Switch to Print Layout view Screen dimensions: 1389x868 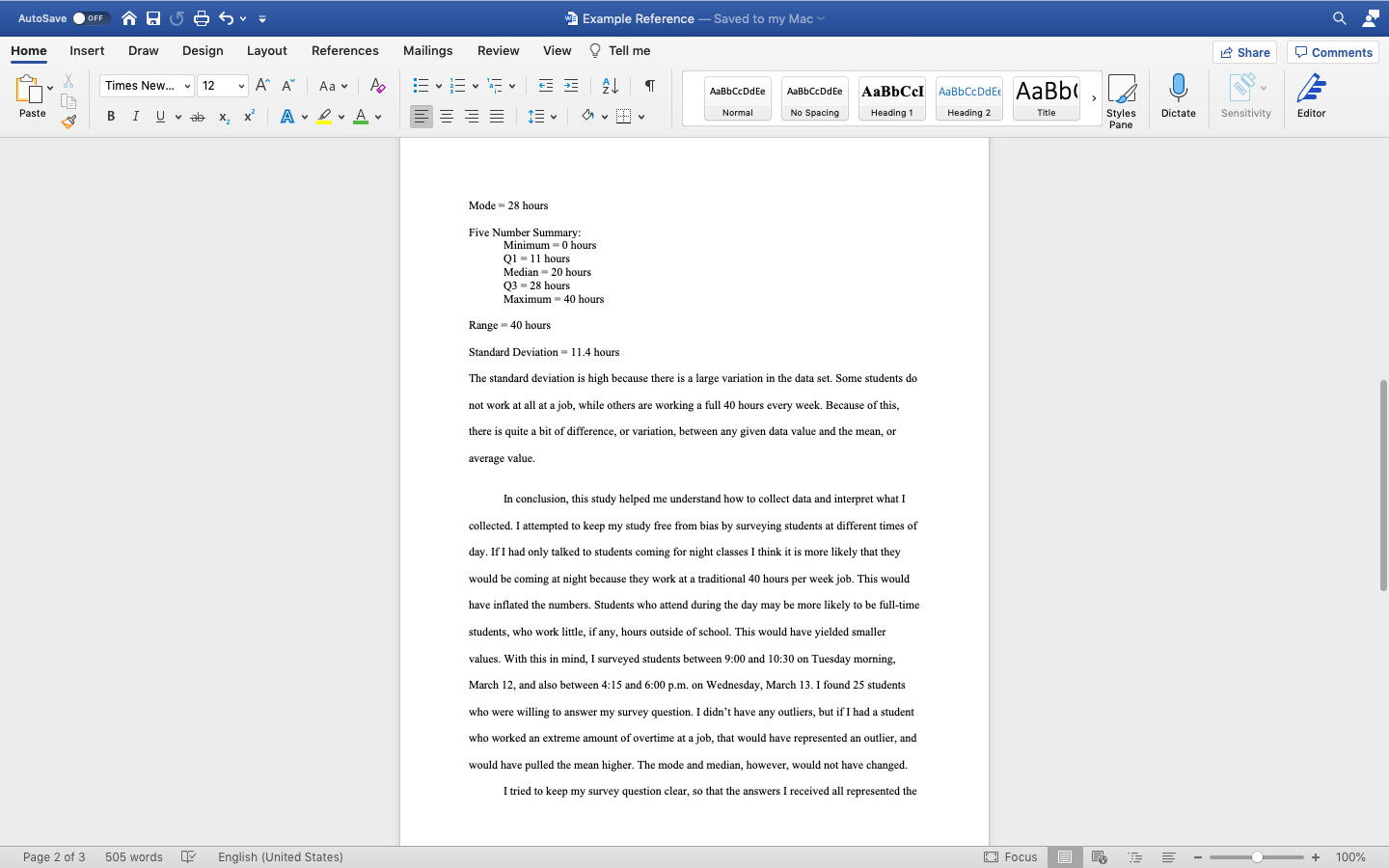coord(1065,856)
